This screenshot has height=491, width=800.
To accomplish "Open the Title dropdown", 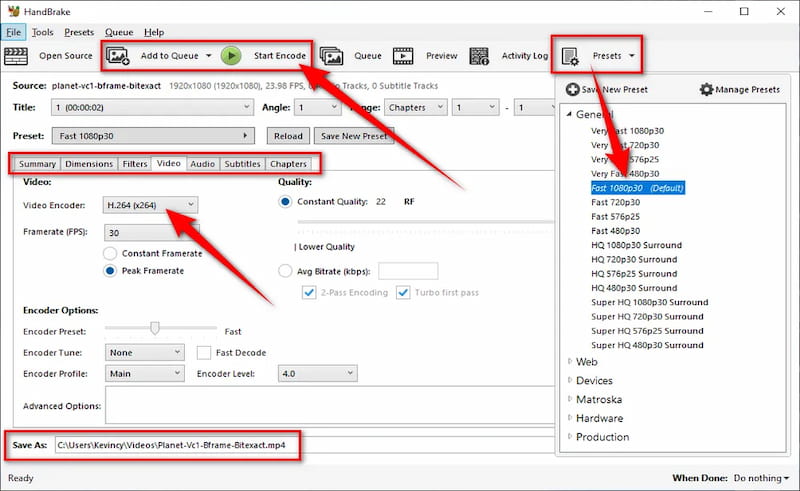I will (x=152, y=108).
